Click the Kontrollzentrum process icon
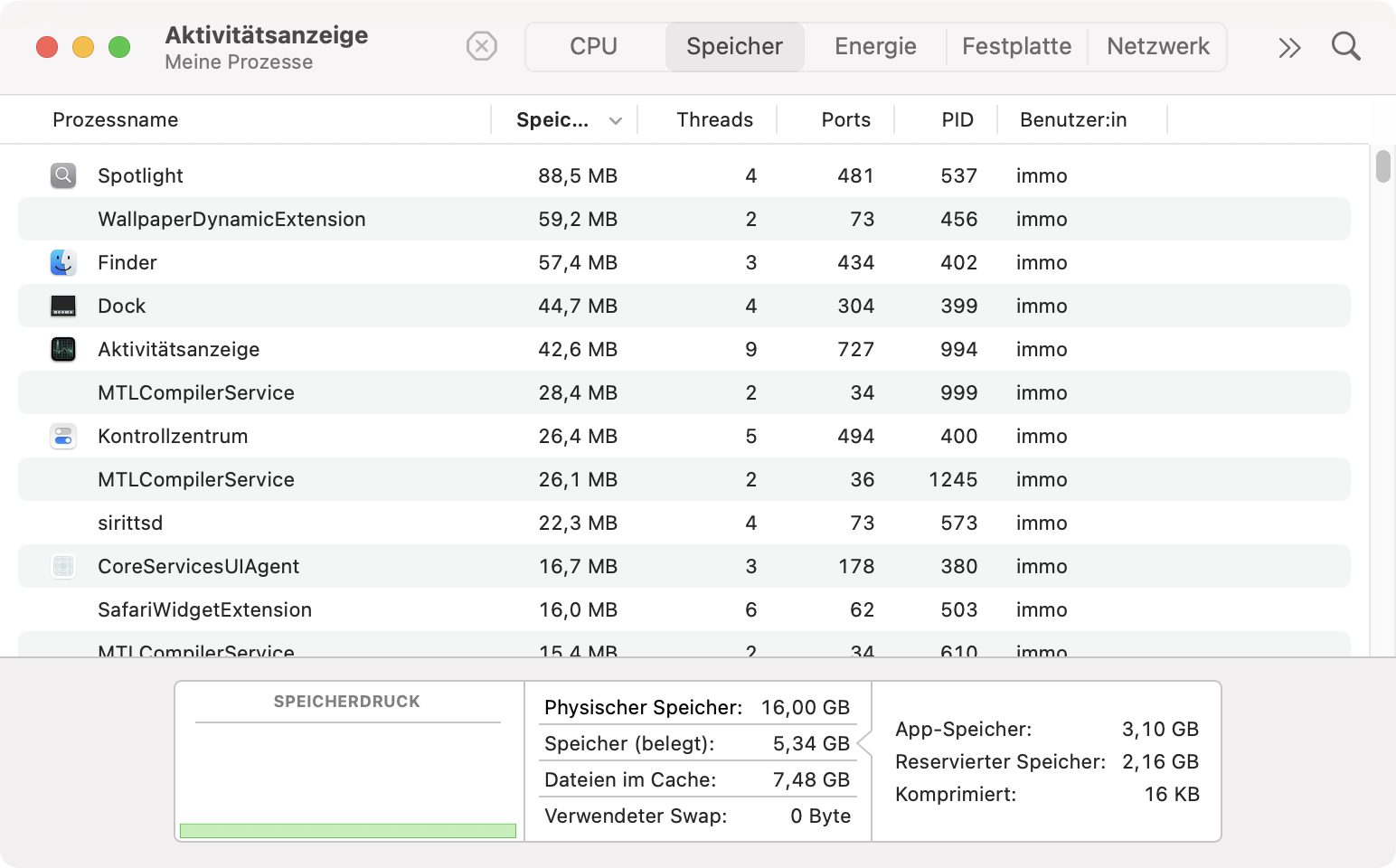The height and width of the screenshot is (868, 1396). (63, 436)
